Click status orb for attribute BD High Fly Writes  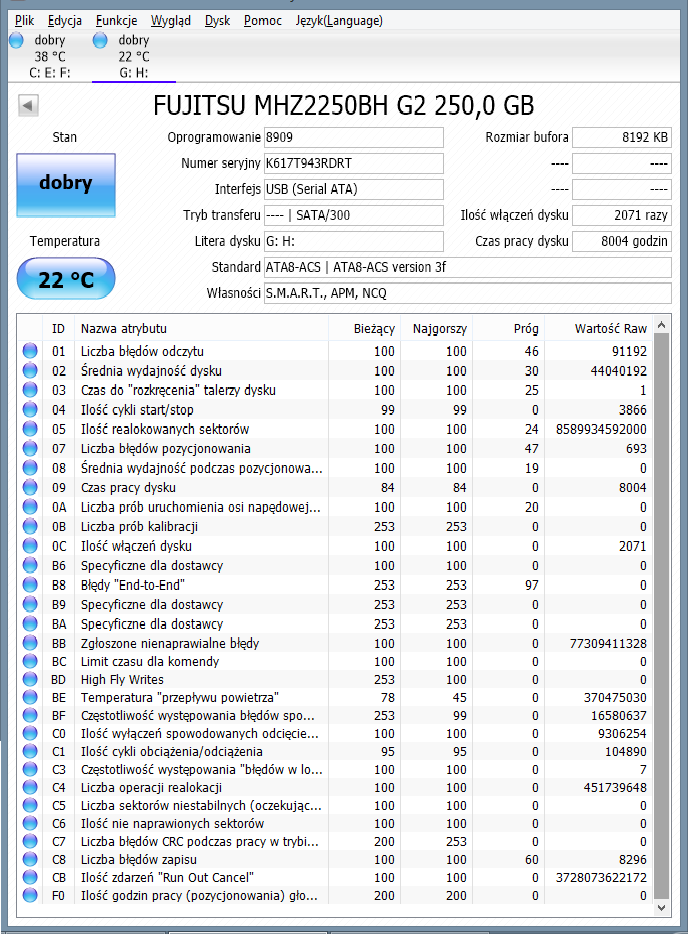[x=30, y=679]
